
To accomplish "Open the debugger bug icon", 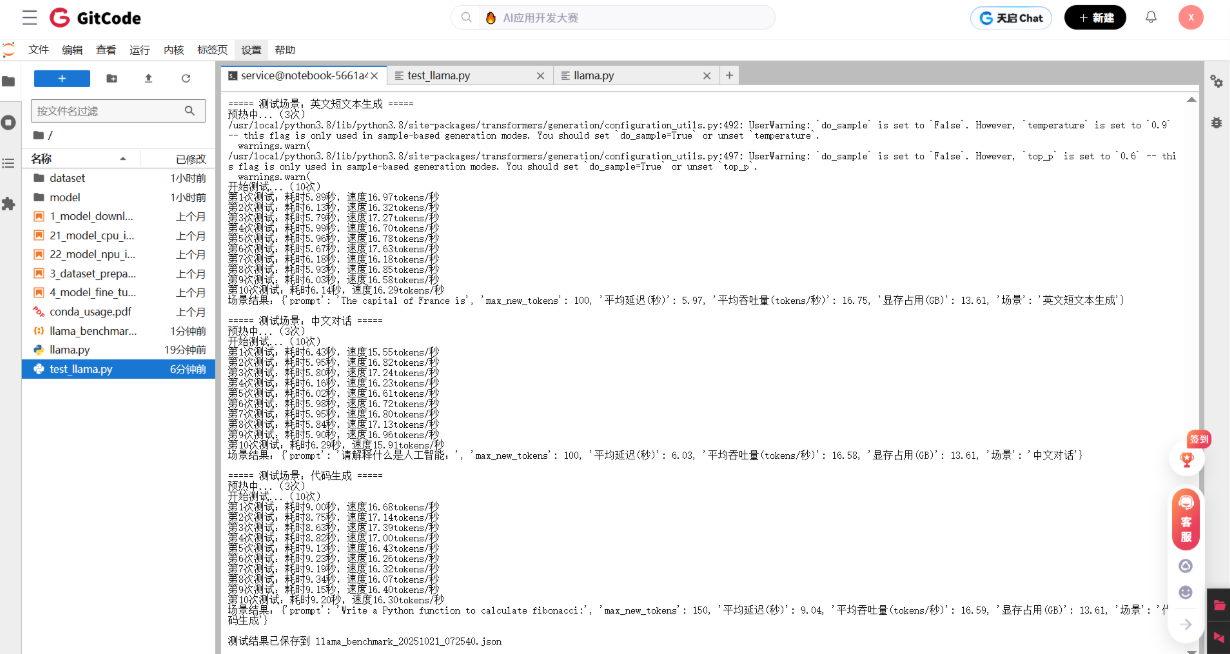I will (x=1216, y=122).
